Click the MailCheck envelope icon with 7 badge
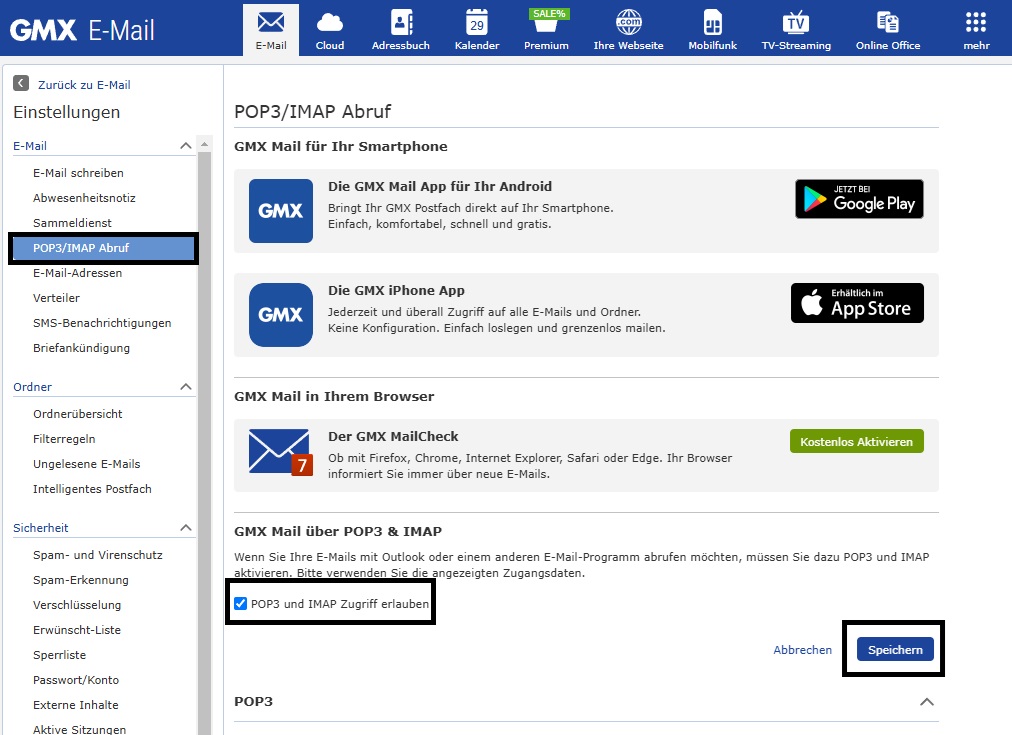 point(281,452)
